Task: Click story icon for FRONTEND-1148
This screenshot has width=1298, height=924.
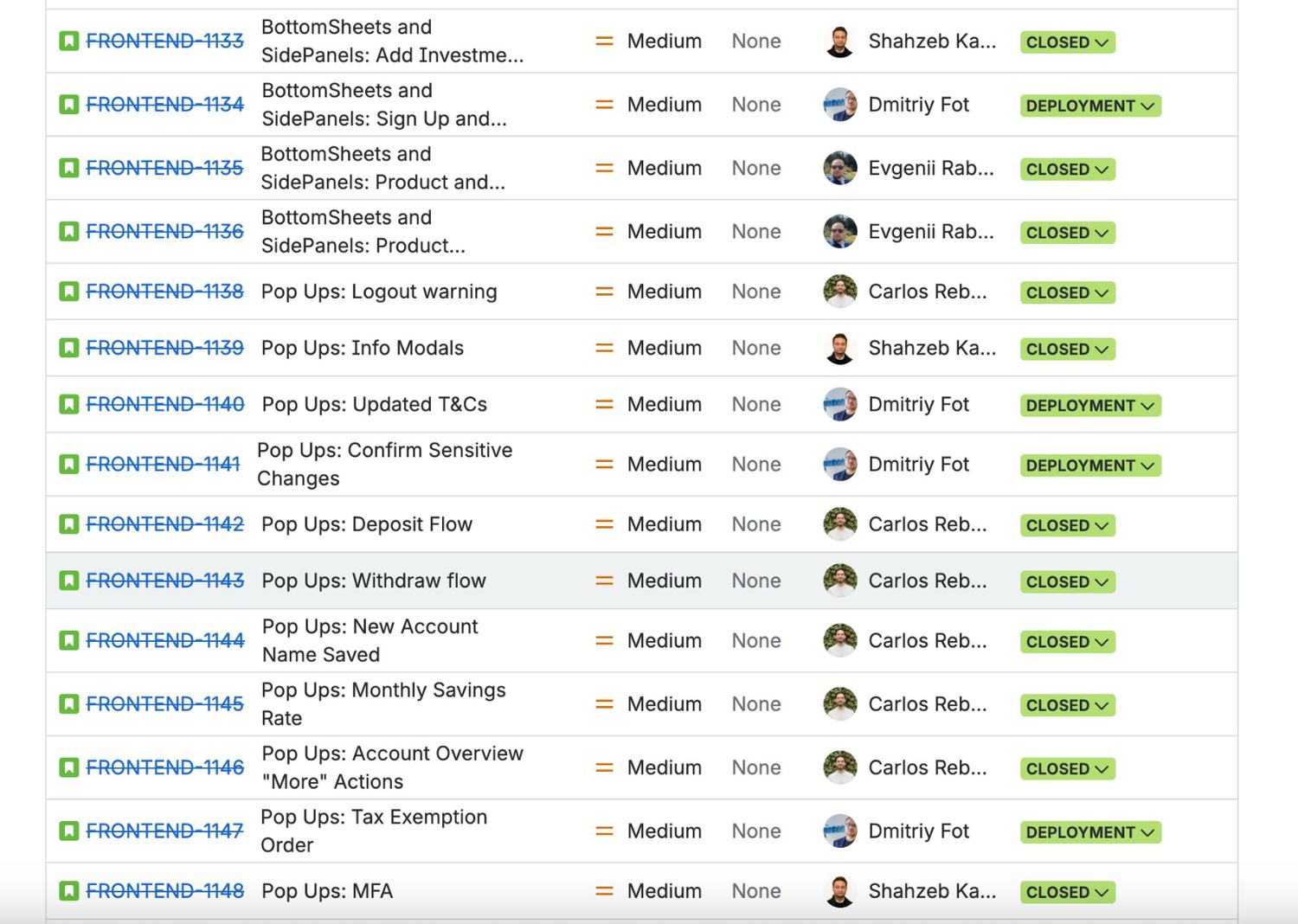Action: (69, 891)
